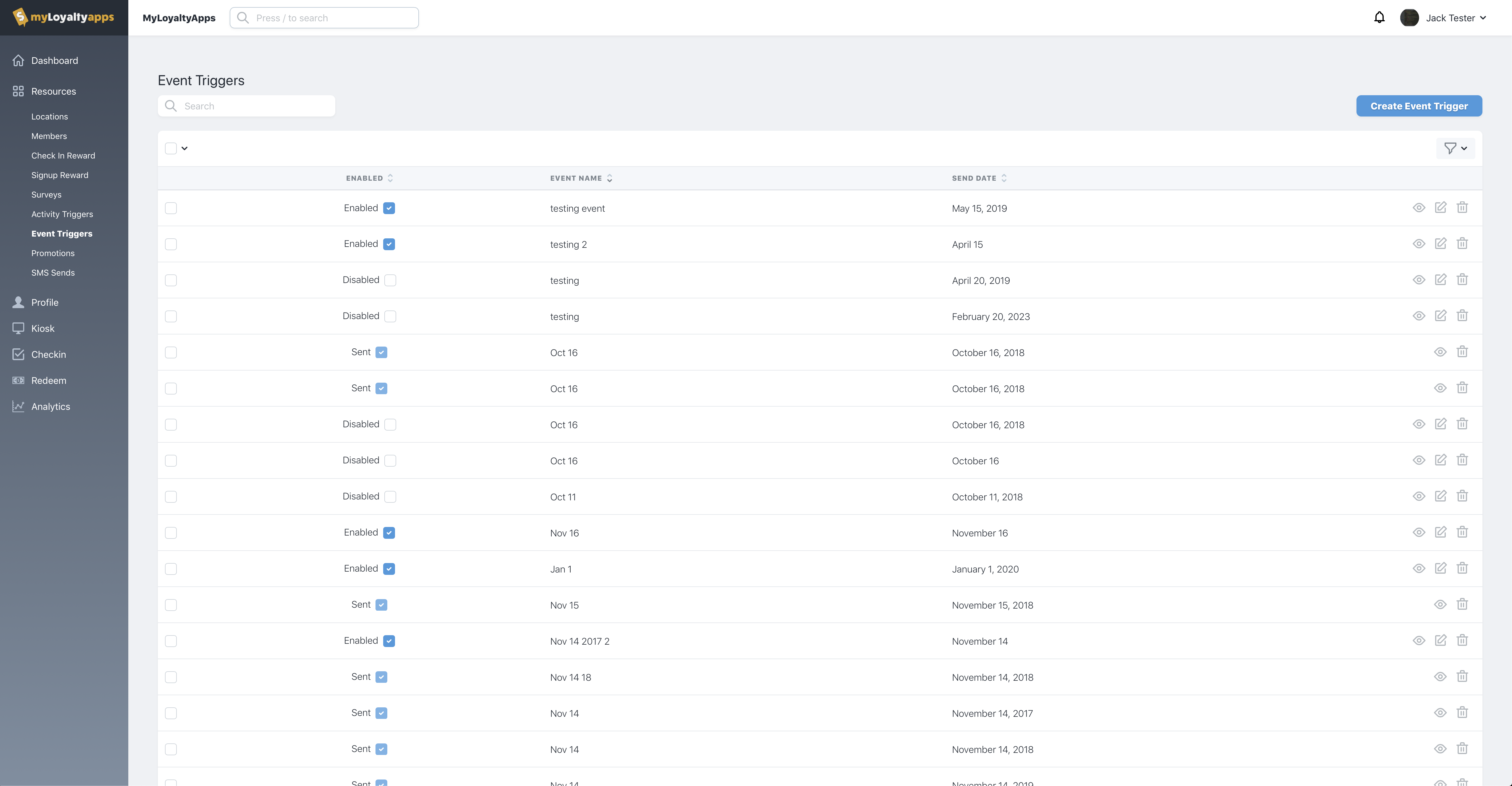Uncheck Enabled for 'testing event' row
This screenshot has height=786, width=1512.
tap(389, 208)
